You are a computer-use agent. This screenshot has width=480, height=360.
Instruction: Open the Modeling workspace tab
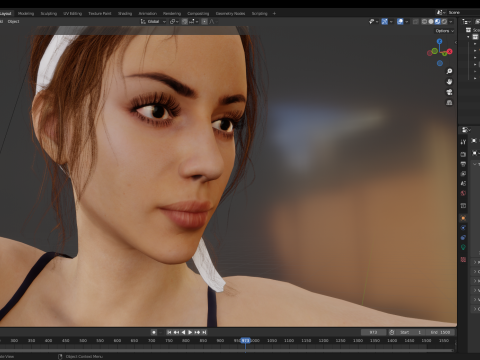pos(26,13)
